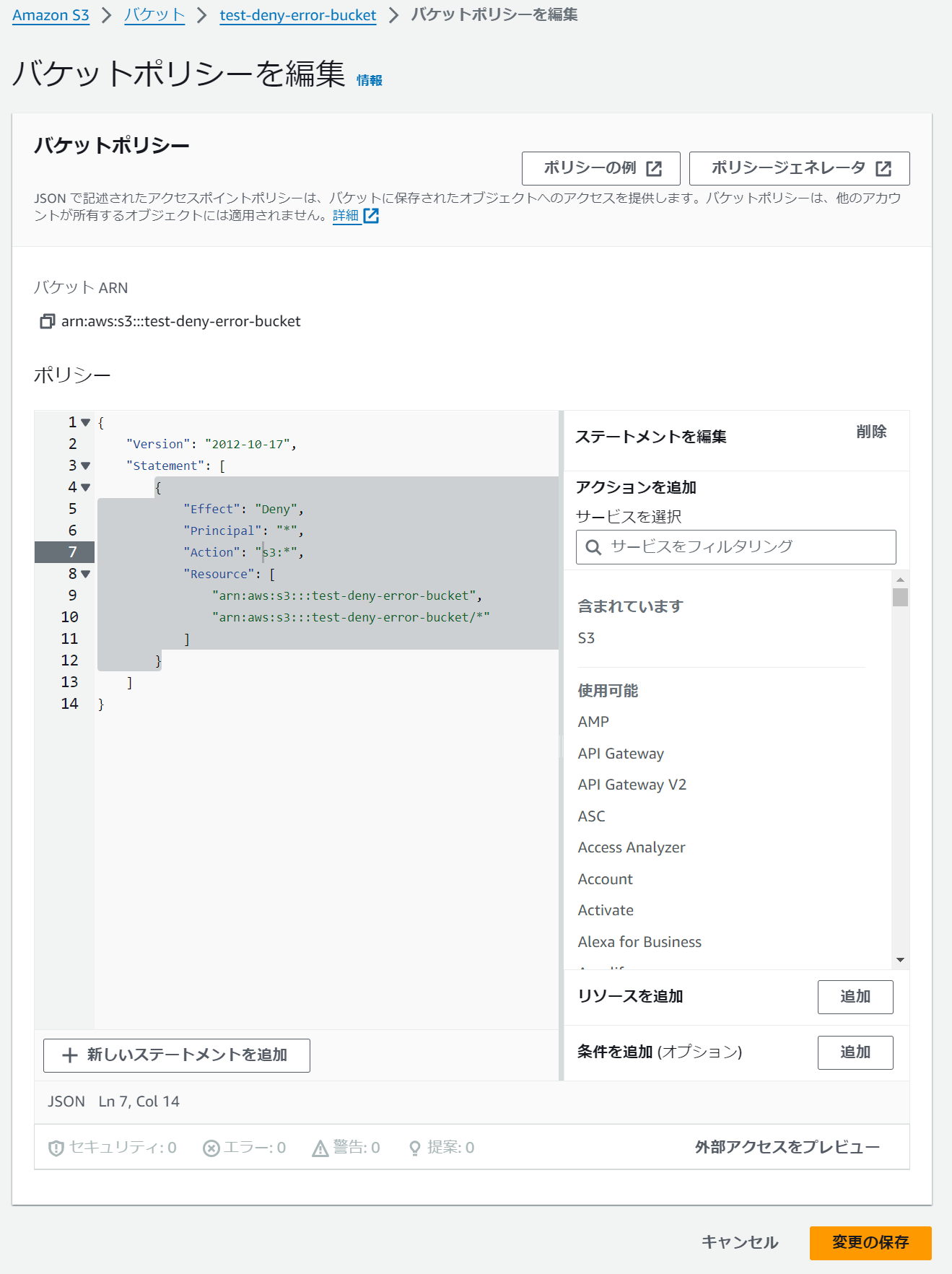952x1274 pixels.
Task: Click 追加 button for リソースを追加
Action: pos(855,997)
